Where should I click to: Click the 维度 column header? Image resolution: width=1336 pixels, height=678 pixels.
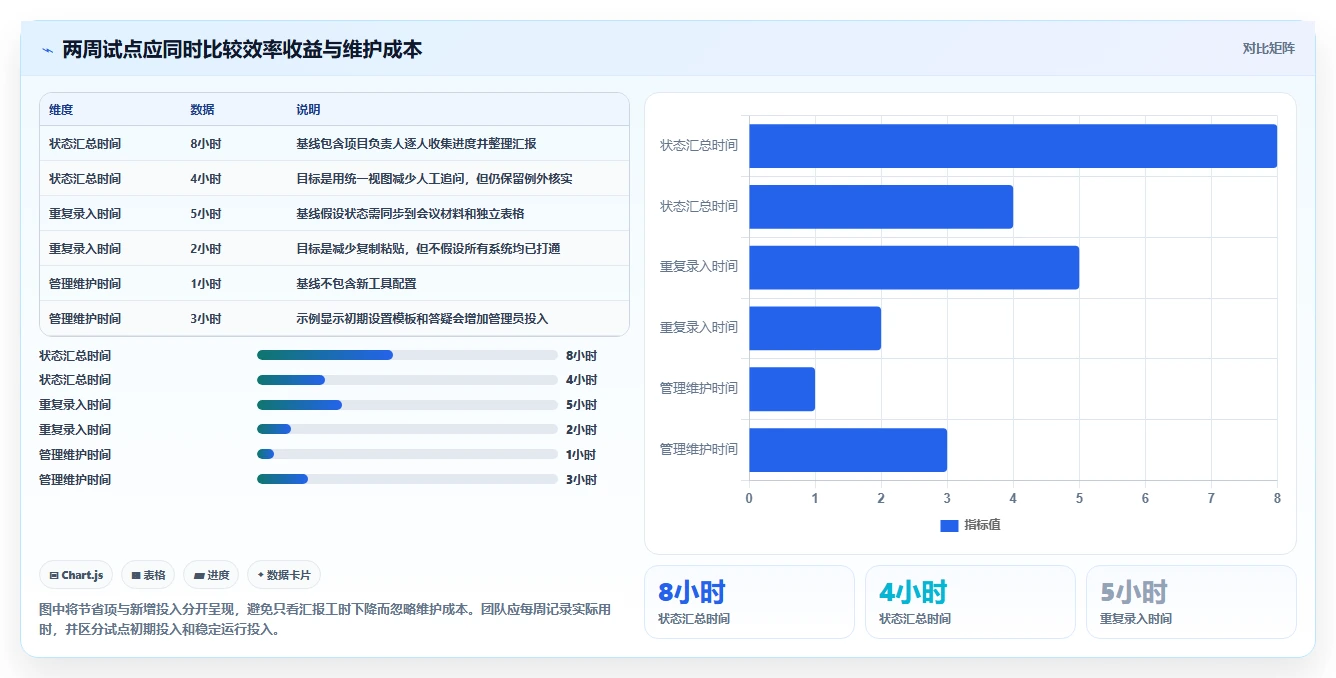61,110
